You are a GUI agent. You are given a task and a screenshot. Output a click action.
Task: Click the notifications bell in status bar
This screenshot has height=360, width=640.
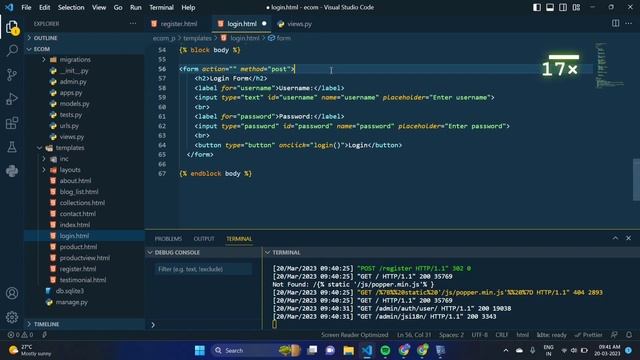pos(629,335)
